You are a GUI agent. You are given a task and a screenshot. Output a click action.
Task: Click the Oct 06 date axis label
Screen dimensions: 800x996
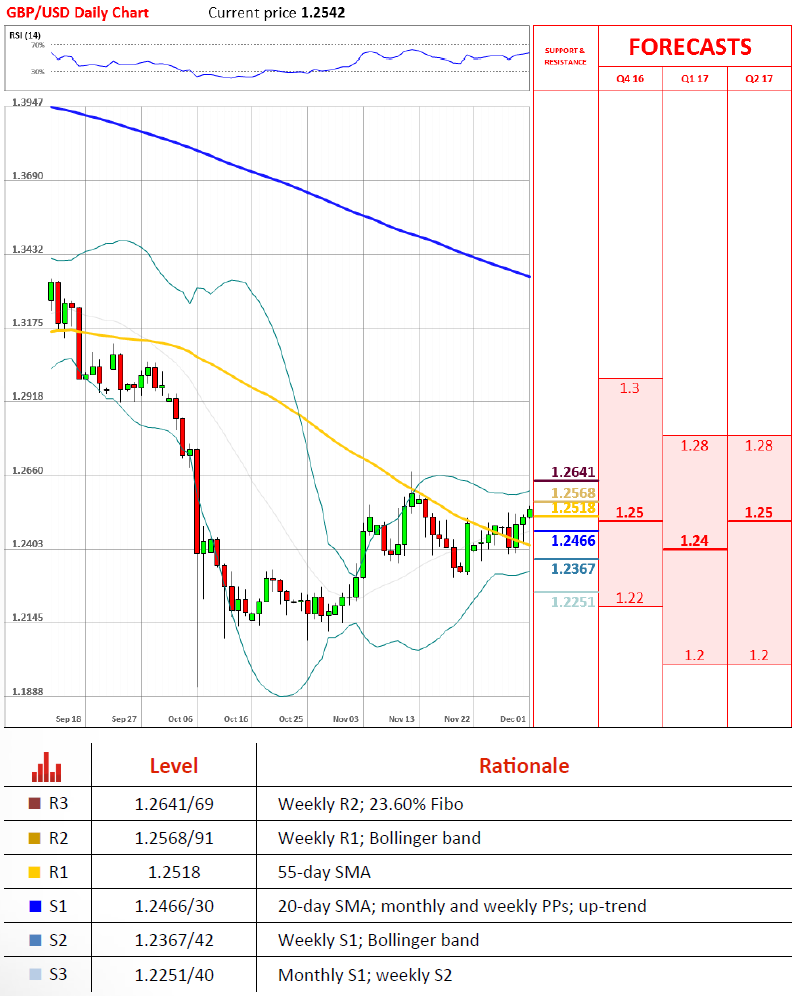[180, 719]
